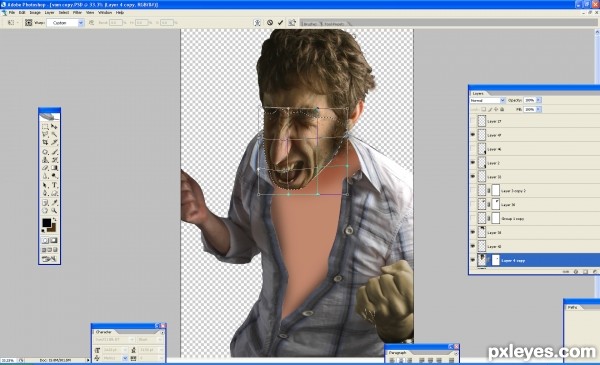Click the layer mask thumbnail of Layer 4 copy

click(496, 260)
